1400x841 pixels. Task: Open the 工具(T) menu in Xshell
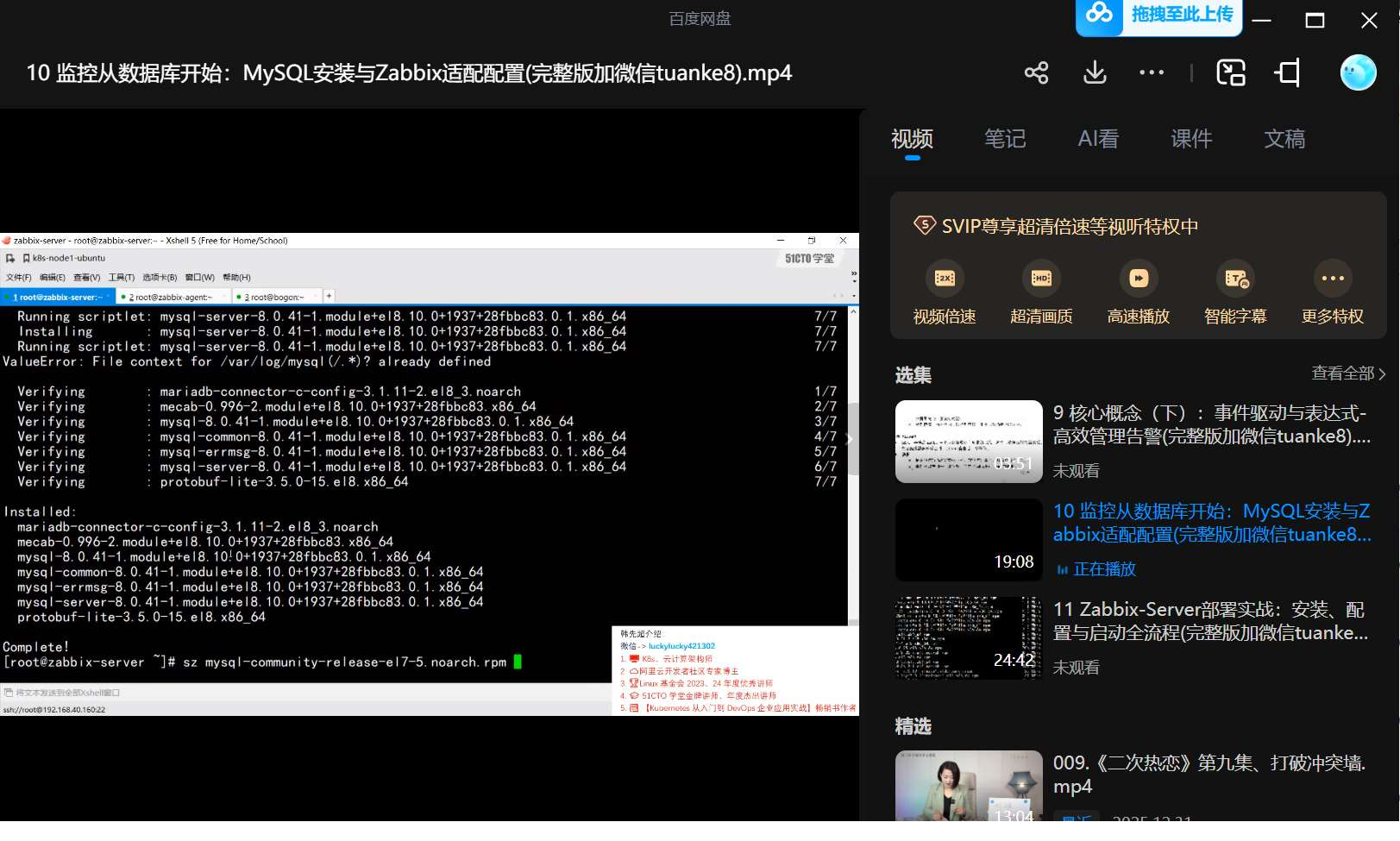[121, 277]
